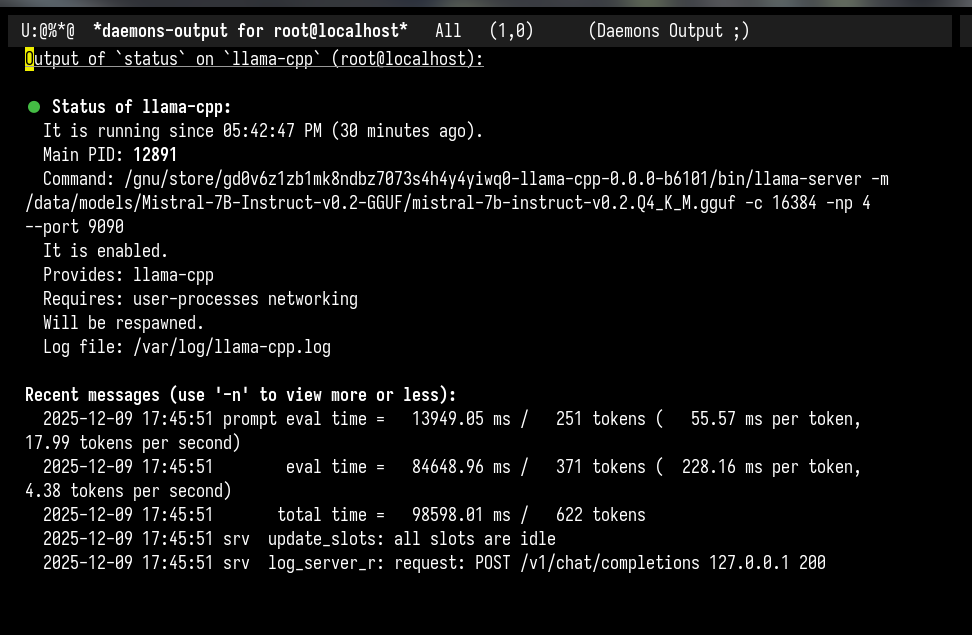
Task: Click the 'Recent messages' section heading
Action: coord(240,395)
